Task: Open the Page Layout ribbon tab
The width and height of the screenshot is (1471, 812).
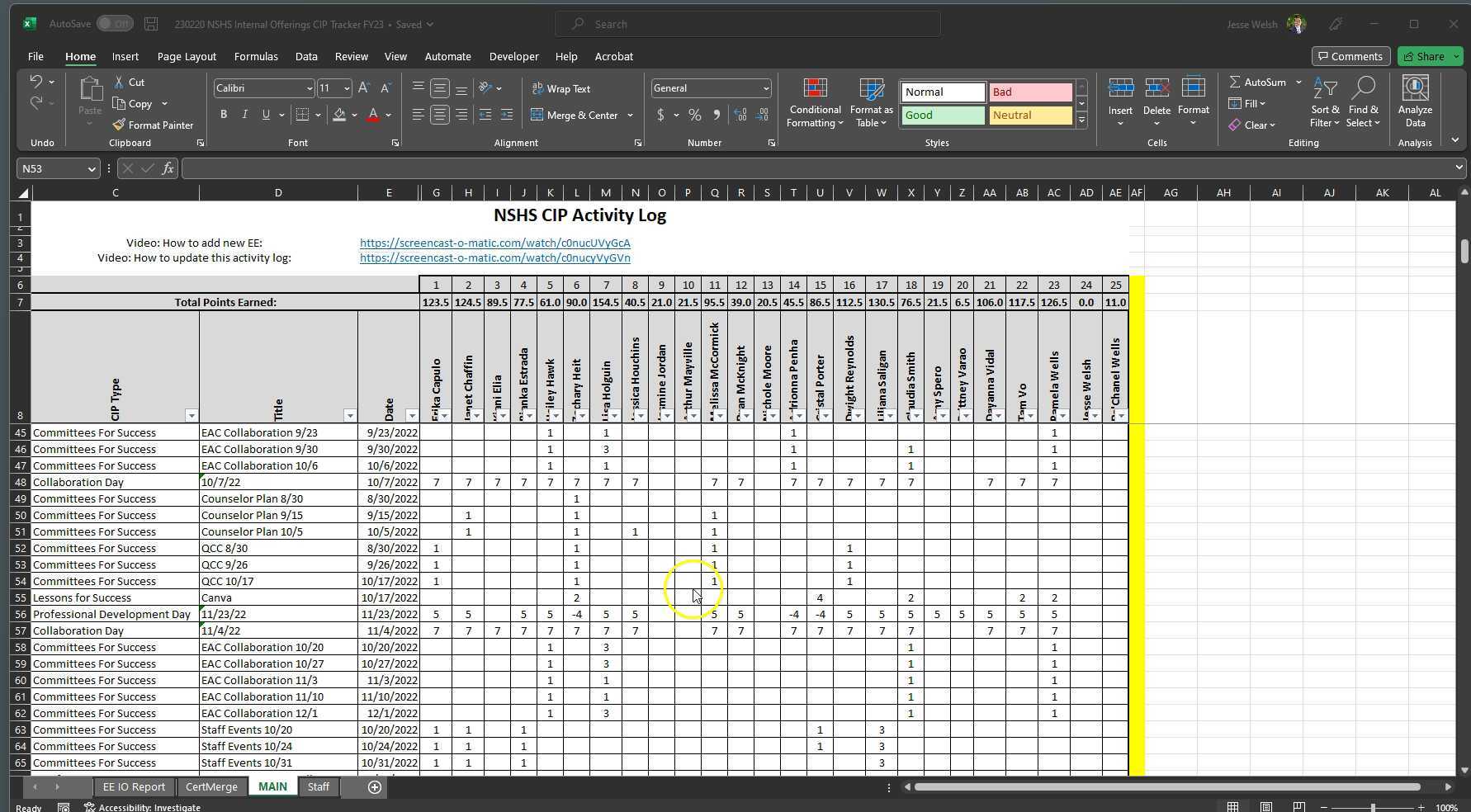Action: click(x=187, y=56)
